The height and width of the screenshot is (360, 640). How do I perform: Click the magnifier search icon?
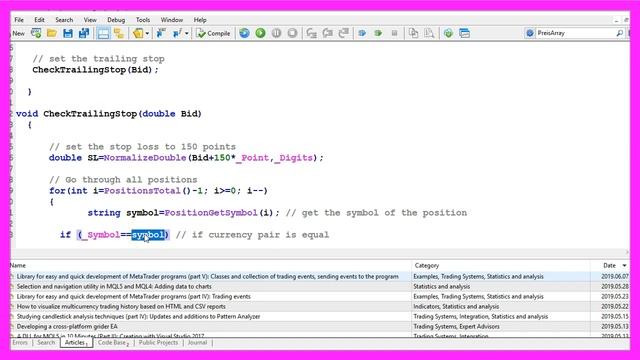[620, 33]
